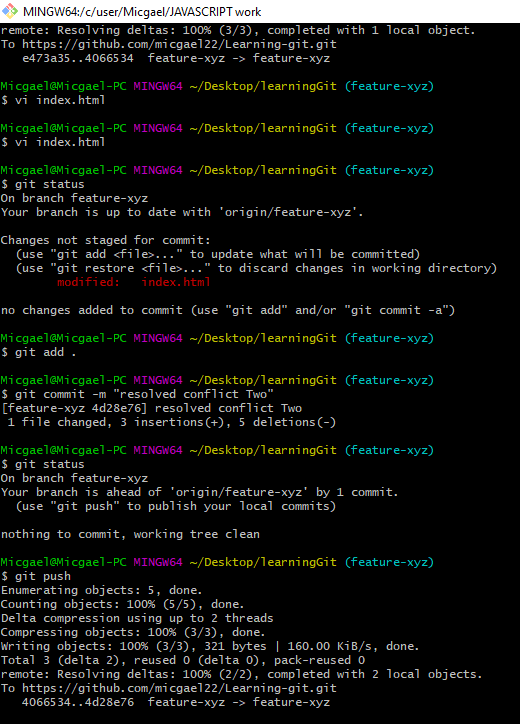
Task: Click the '$ git add .' command
Action: [38, 352]
